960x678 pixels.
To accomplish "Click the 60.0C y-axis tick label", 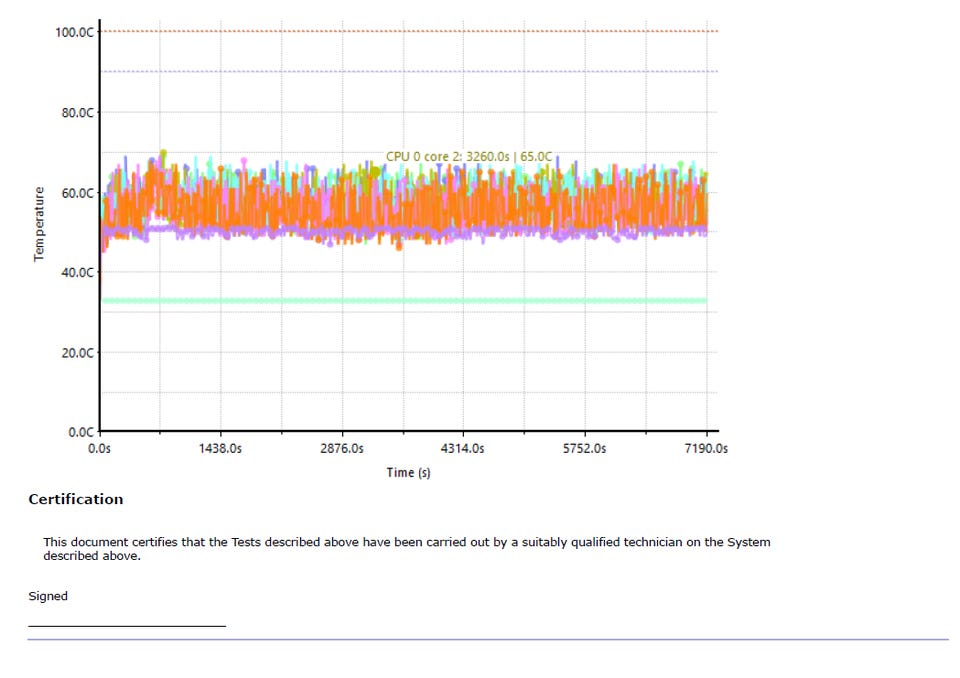I will (x=77, y=193).
